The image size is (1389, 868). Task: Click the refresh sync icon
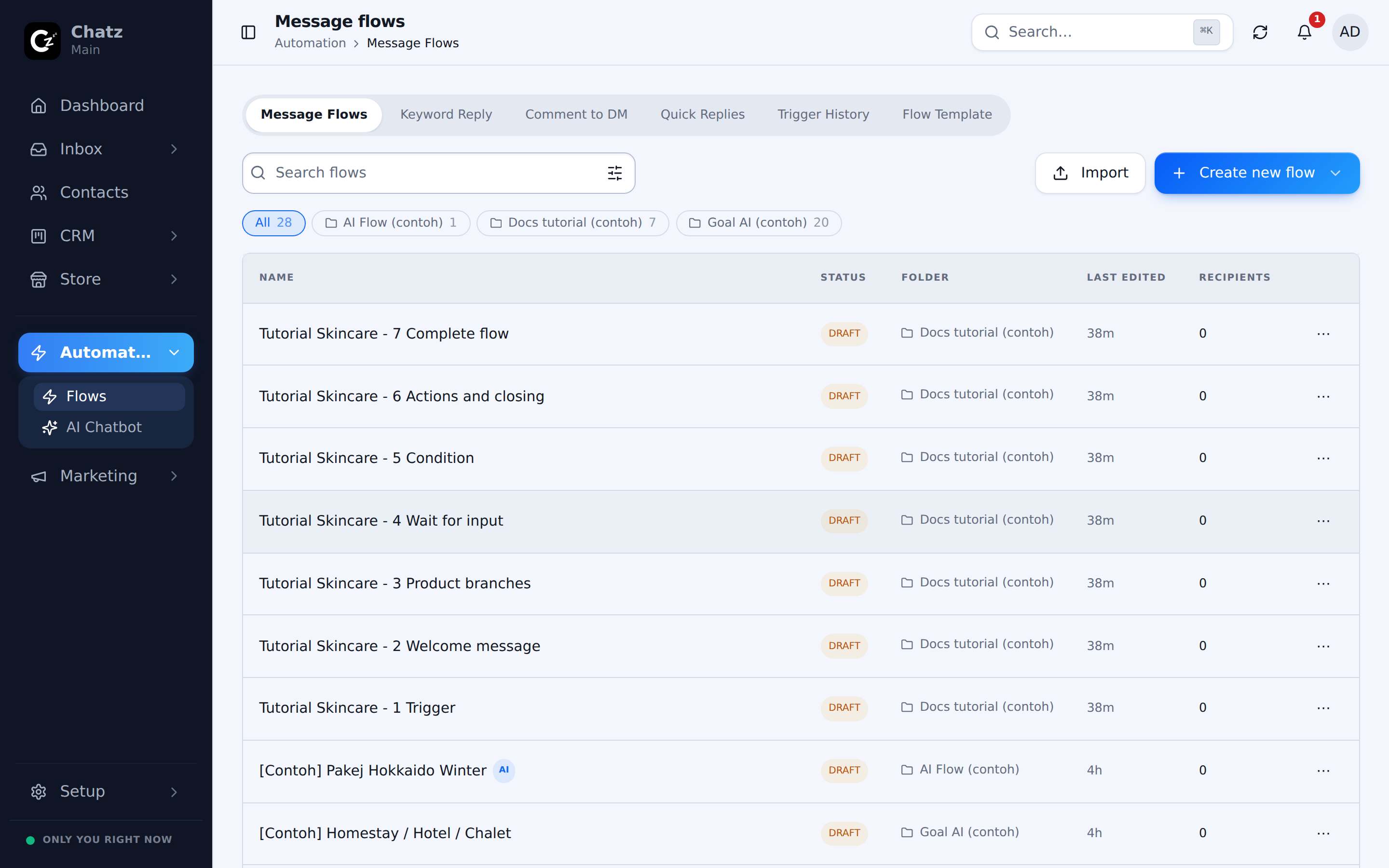point(1260,33)
